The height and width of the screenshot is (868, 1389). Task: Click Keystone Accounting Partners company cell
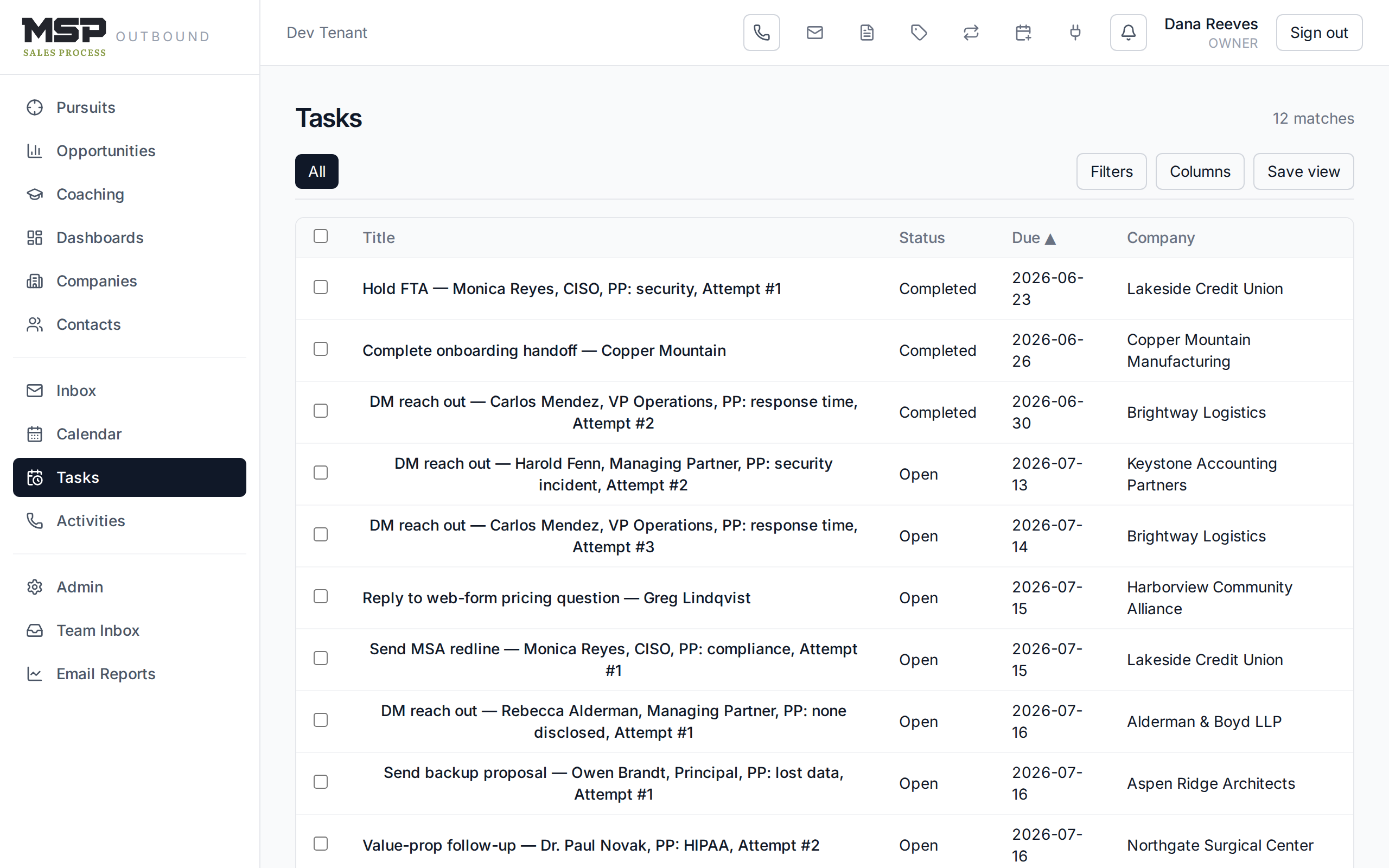[1202, 474]
